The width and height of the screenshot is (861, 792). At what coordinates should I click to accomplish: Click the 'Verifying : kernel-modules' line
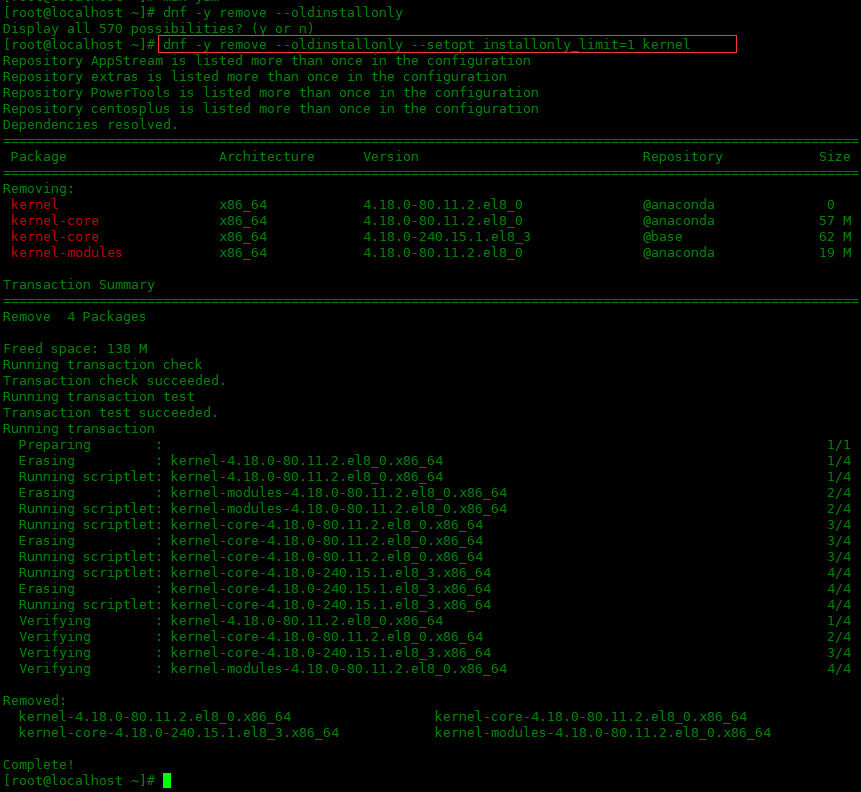(x=434, y=669)
